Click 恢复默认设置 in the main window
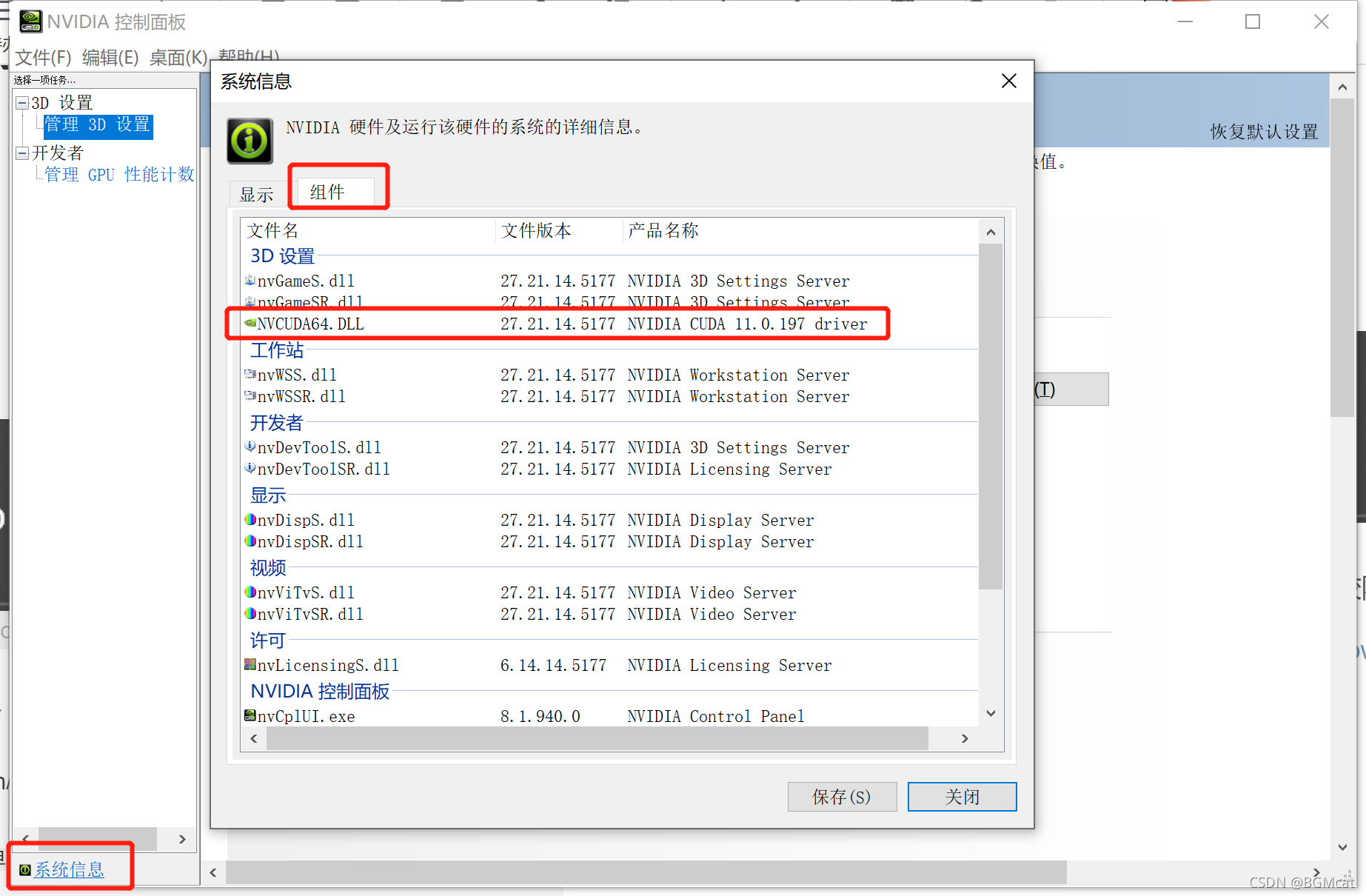The height and width of the screenshot is (896, 1366). (x=1264, y=132)
